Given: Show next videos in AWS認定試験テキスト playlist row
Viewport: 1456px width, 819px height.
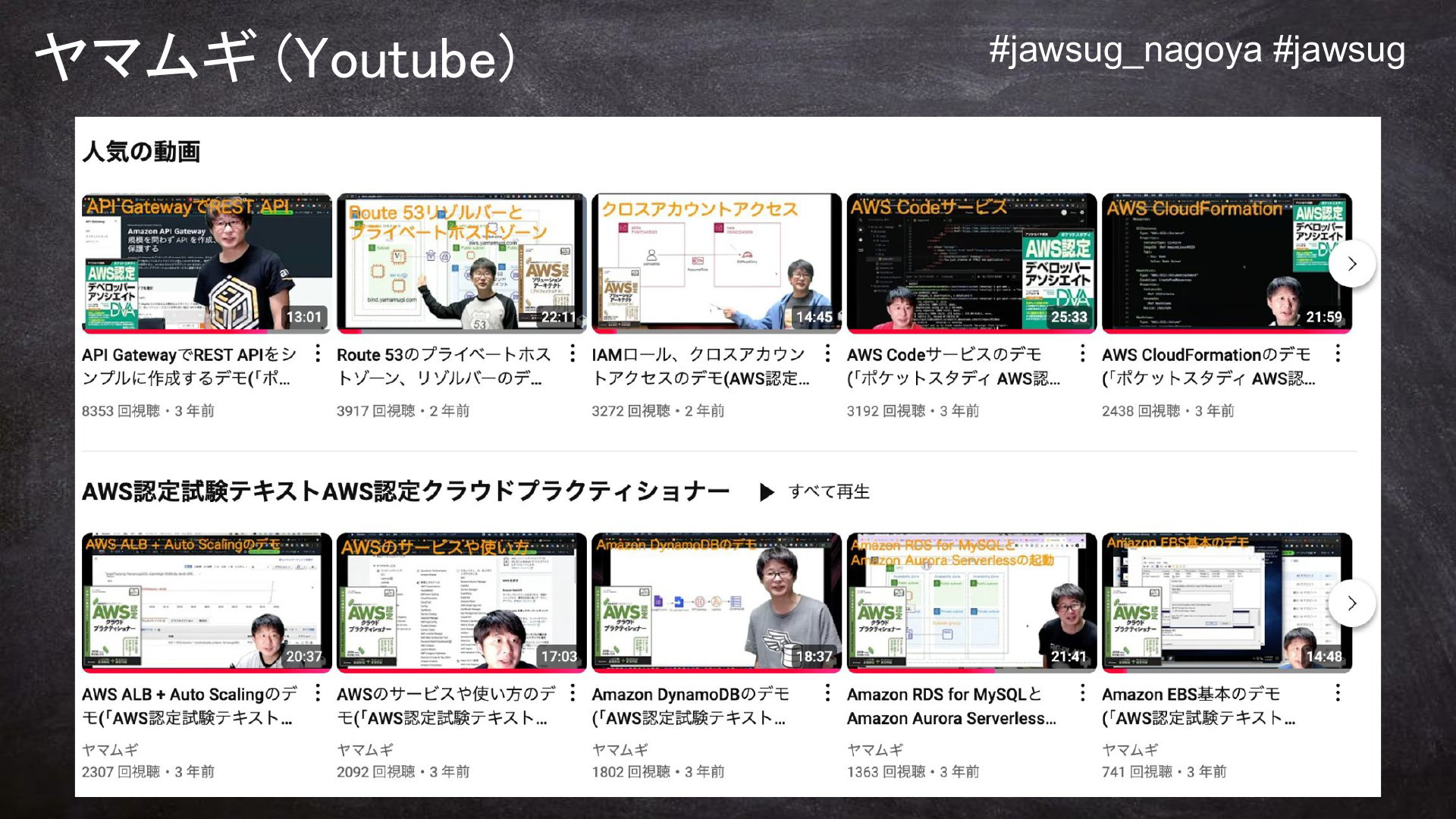Looking at the screenshot, I should click(x=1352, y=604).
